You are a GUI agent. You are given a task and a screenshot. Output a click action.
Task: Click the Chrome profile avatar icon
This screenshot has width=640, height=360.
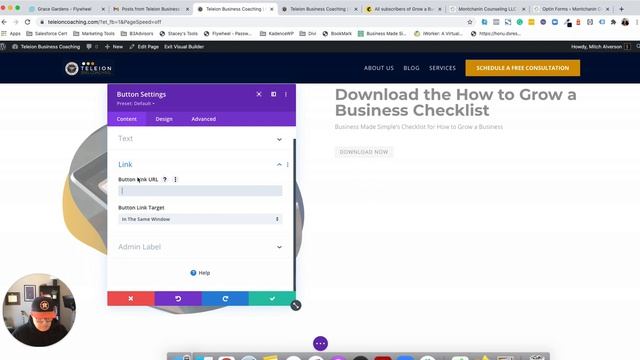coord(625,22)
